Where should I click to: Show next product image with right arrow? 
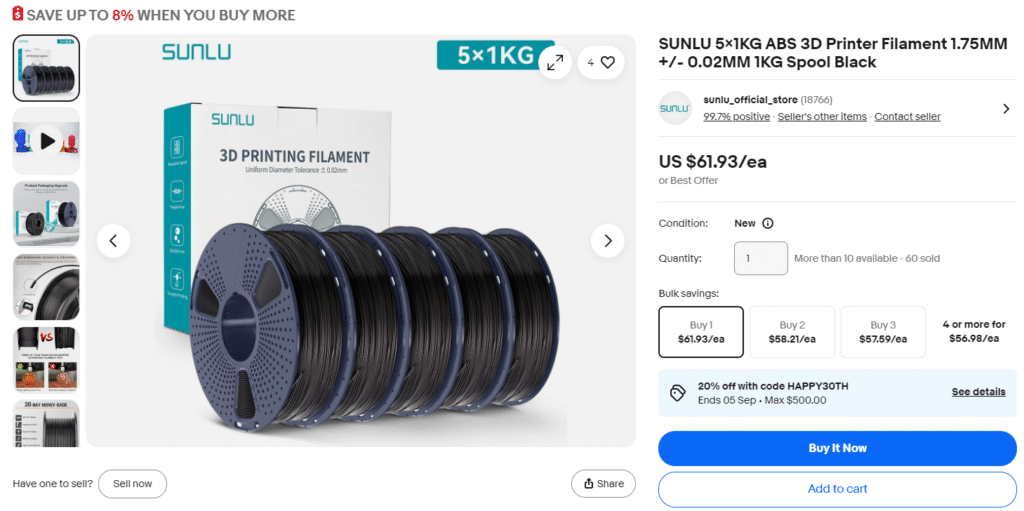tap(607, 240)
